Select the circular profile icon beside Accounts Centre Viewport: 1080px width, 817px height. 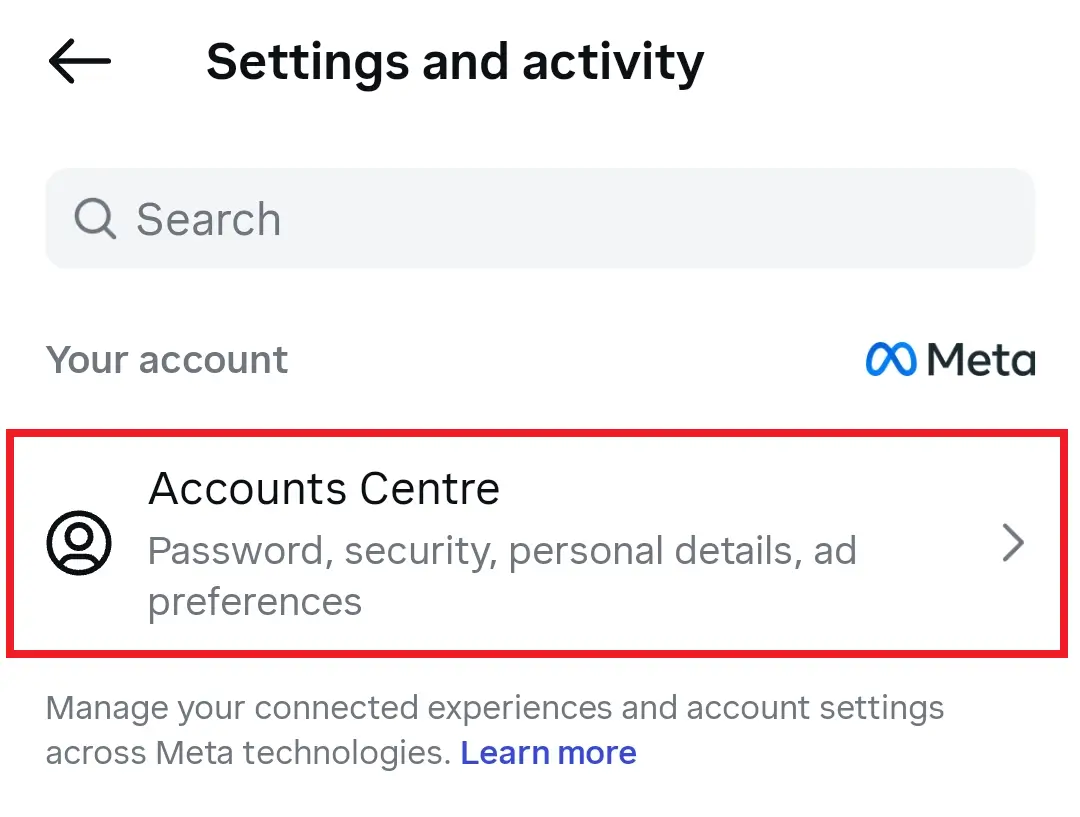[80, 543]
